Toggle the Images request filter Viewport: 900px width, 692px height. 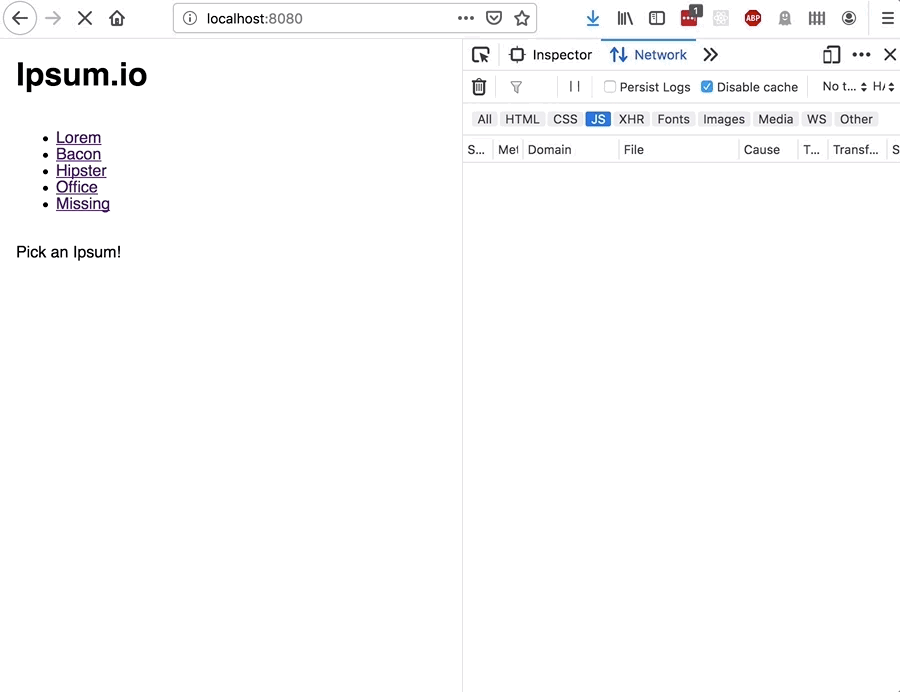coord(724,119)
